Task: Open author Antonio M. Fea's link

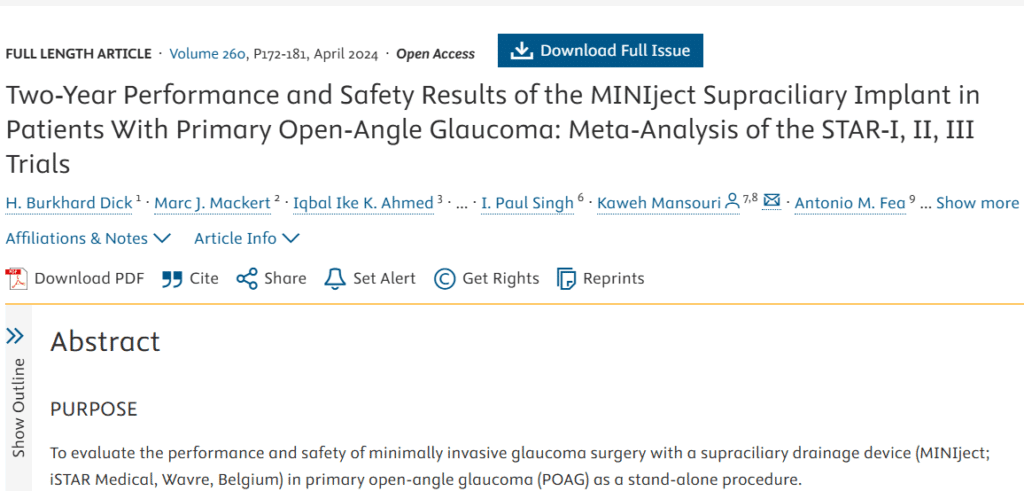Action: 850,203
